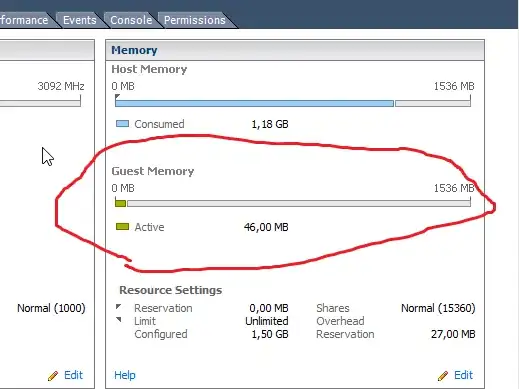Select the Resource Settings heading
The image size is (519, 389).
click(171, 290)
